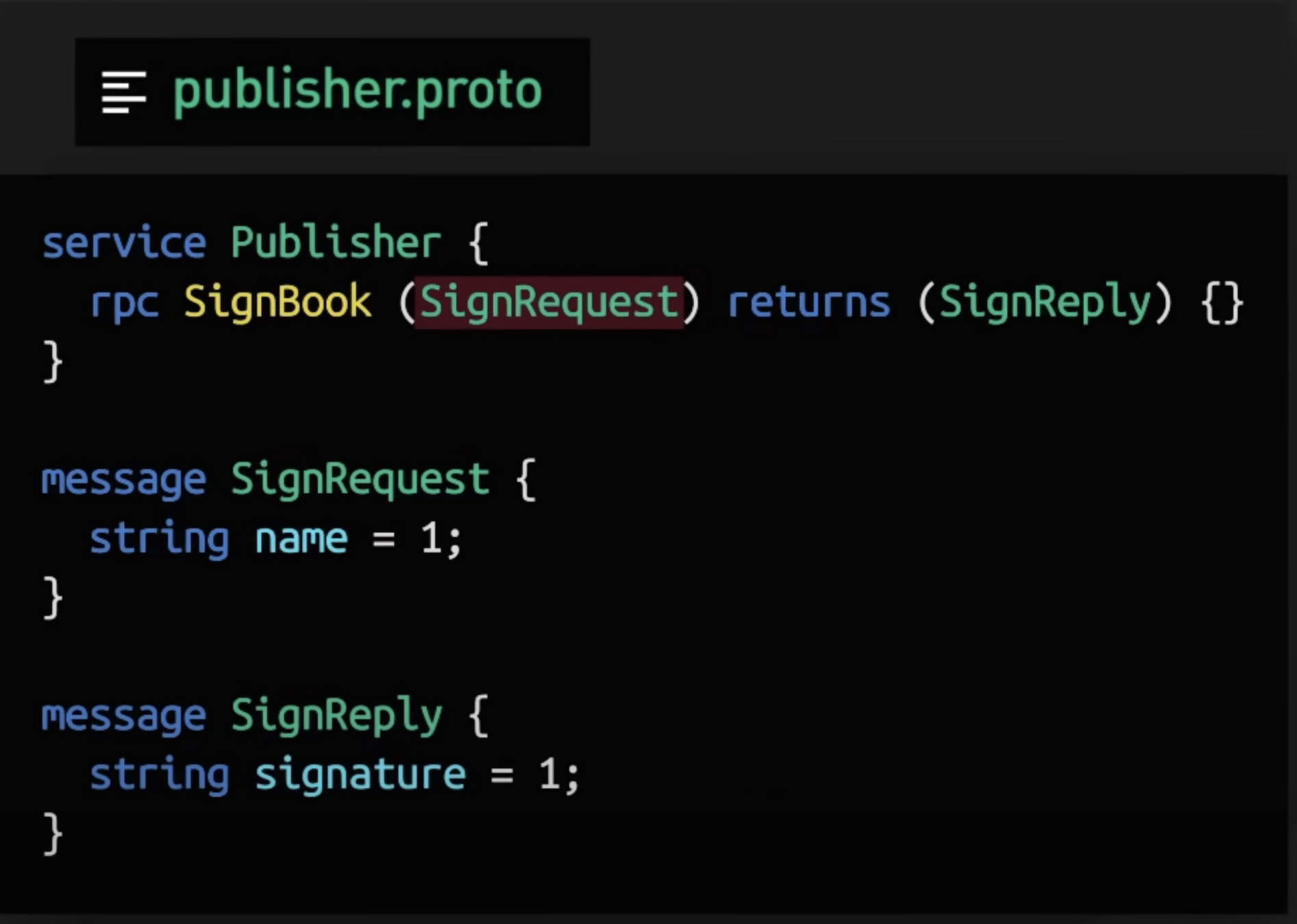The height and width of the screenshot is (924, 1297).
Task: Click the SignRequest message definition name
Action: (x=360, y=479)
